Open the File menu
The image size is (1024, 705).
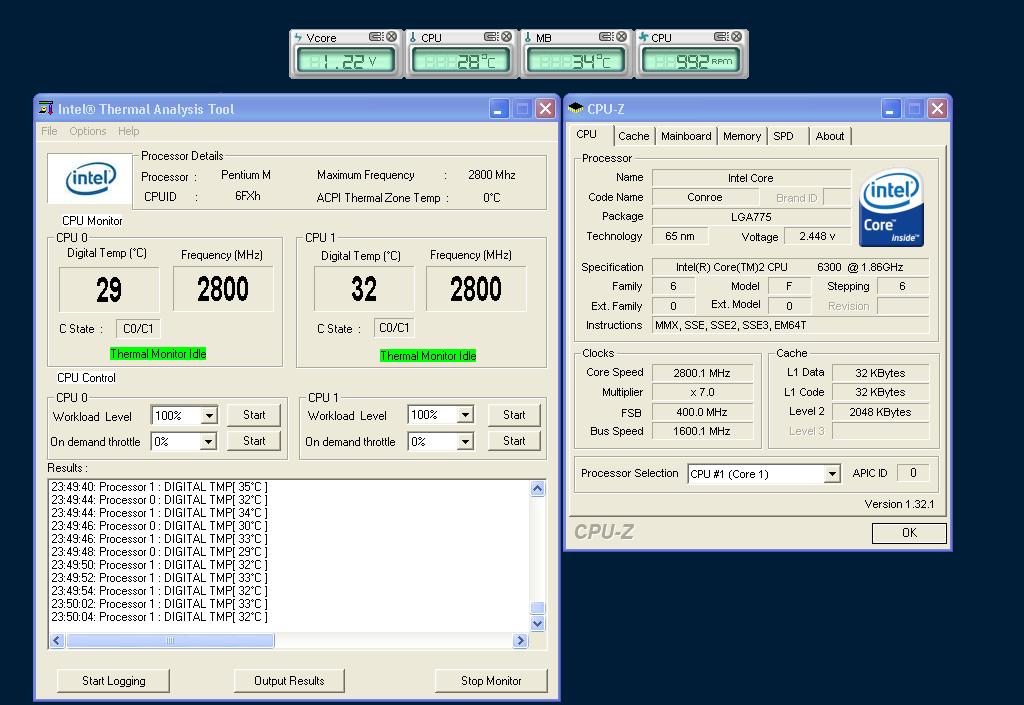tap(49, 131)
